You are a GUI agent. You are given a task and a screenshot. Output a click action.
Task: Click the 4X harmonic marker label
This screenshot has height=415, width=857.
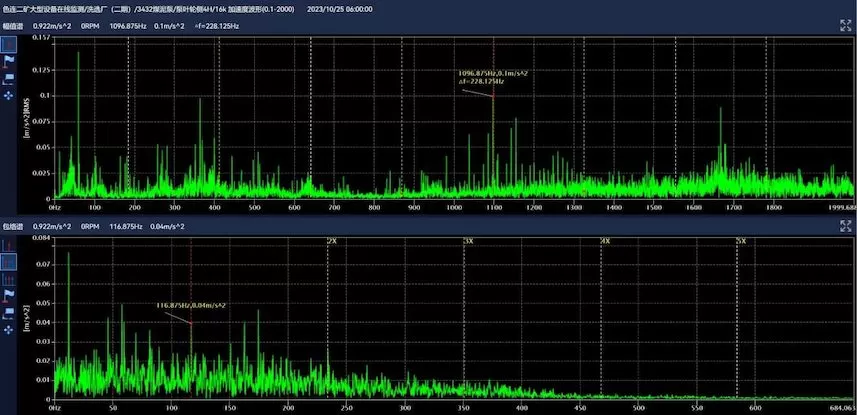(x=605, y=242)
